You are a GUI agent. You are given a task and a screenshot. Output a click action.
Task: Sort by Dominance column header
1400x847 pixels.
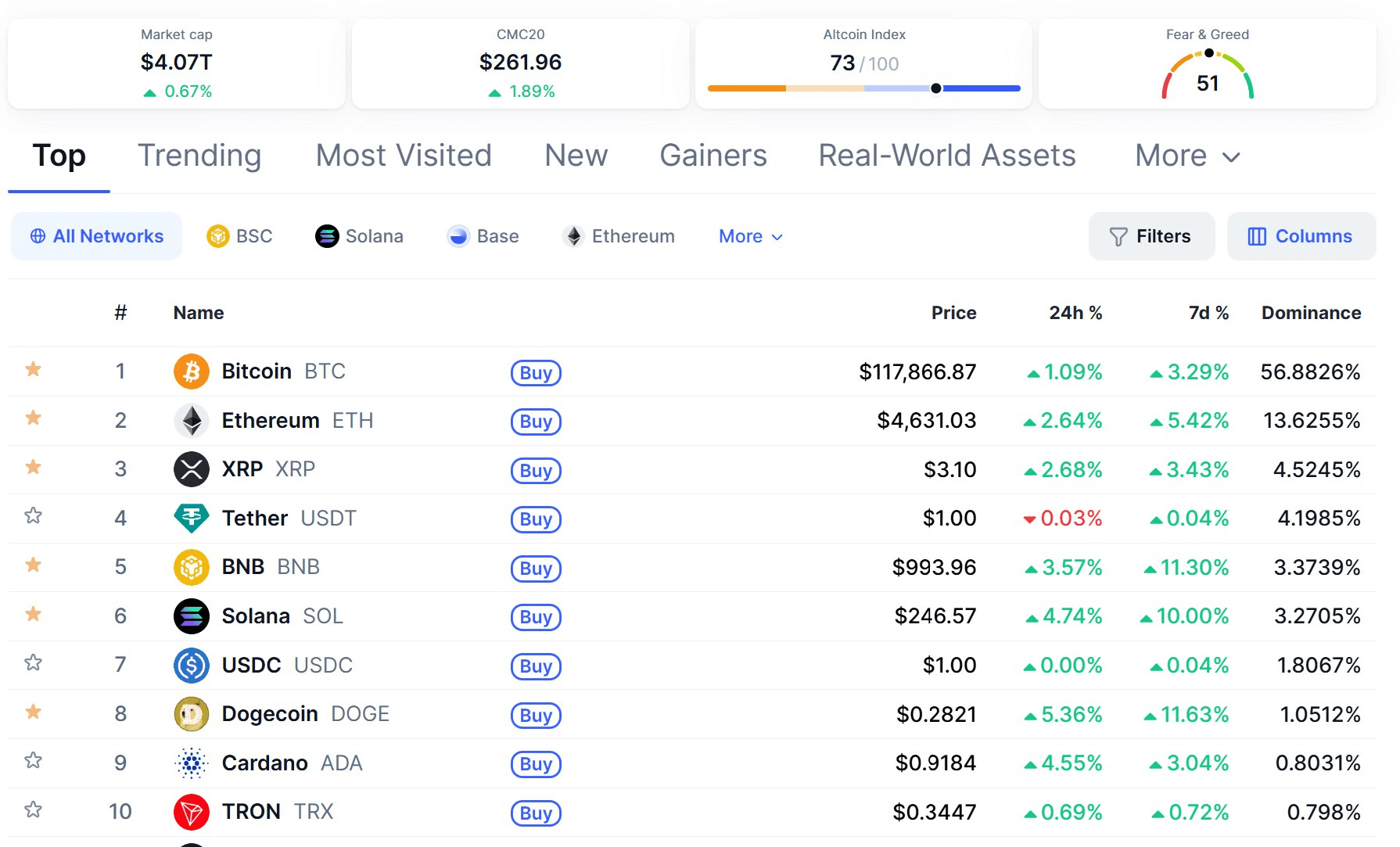pos(1311,313)
